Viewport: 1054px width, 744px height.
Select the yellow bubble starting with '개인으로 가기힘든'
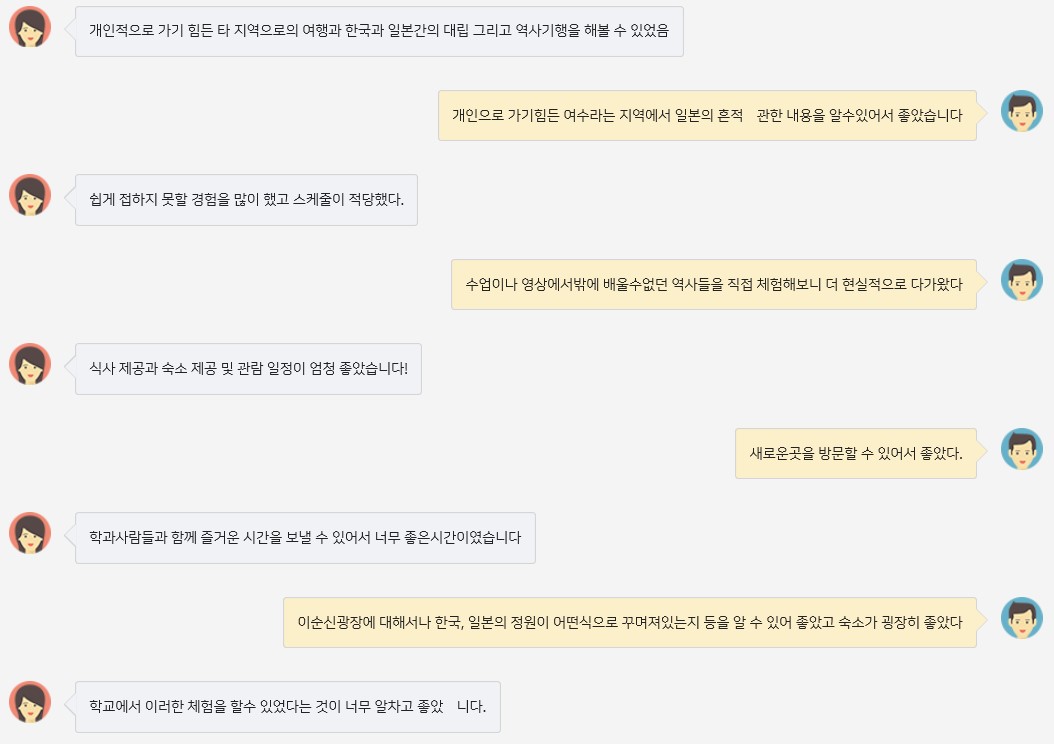pos(706,116)
